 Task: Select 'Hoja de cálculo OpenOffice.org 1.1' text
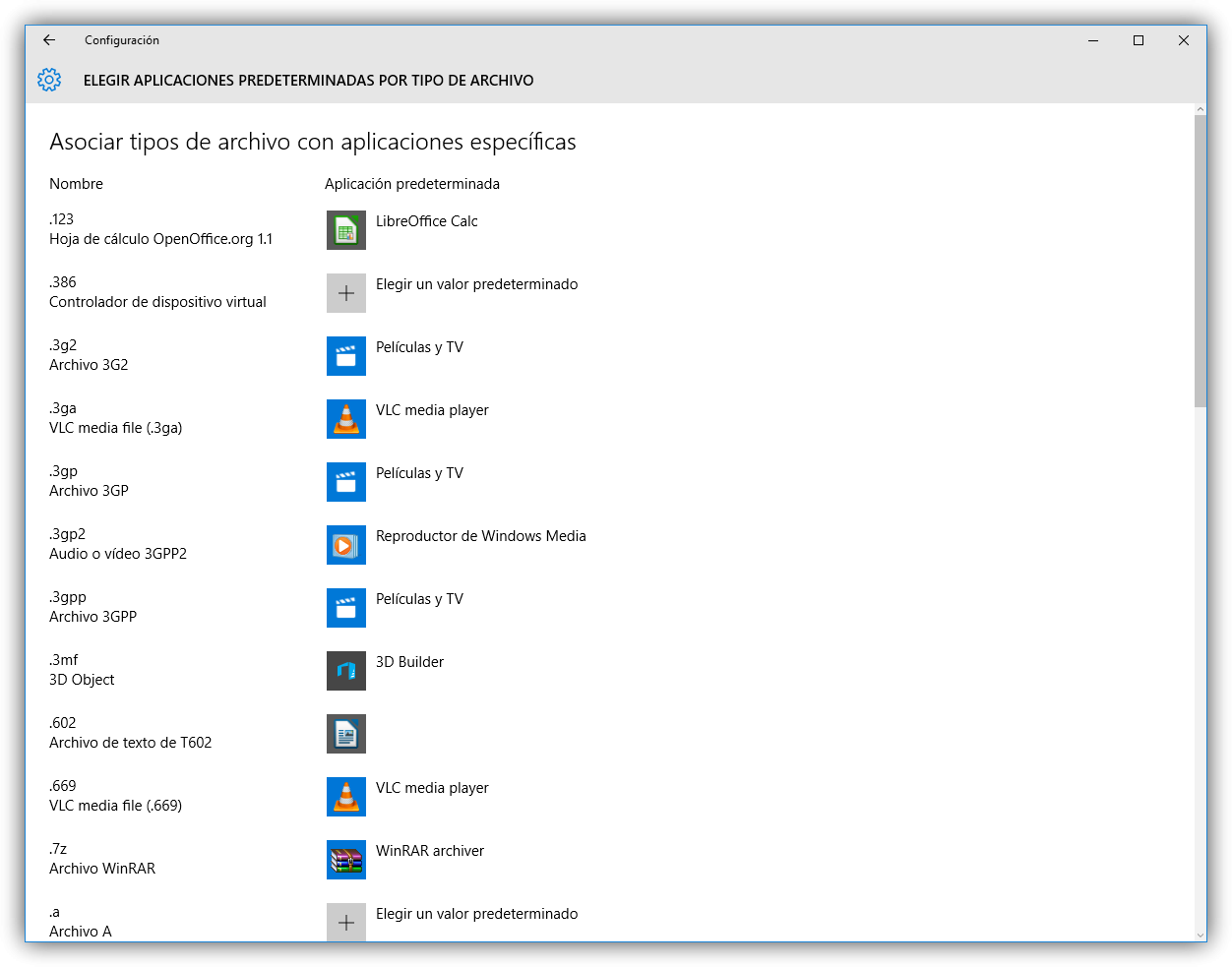click(161, 239)
